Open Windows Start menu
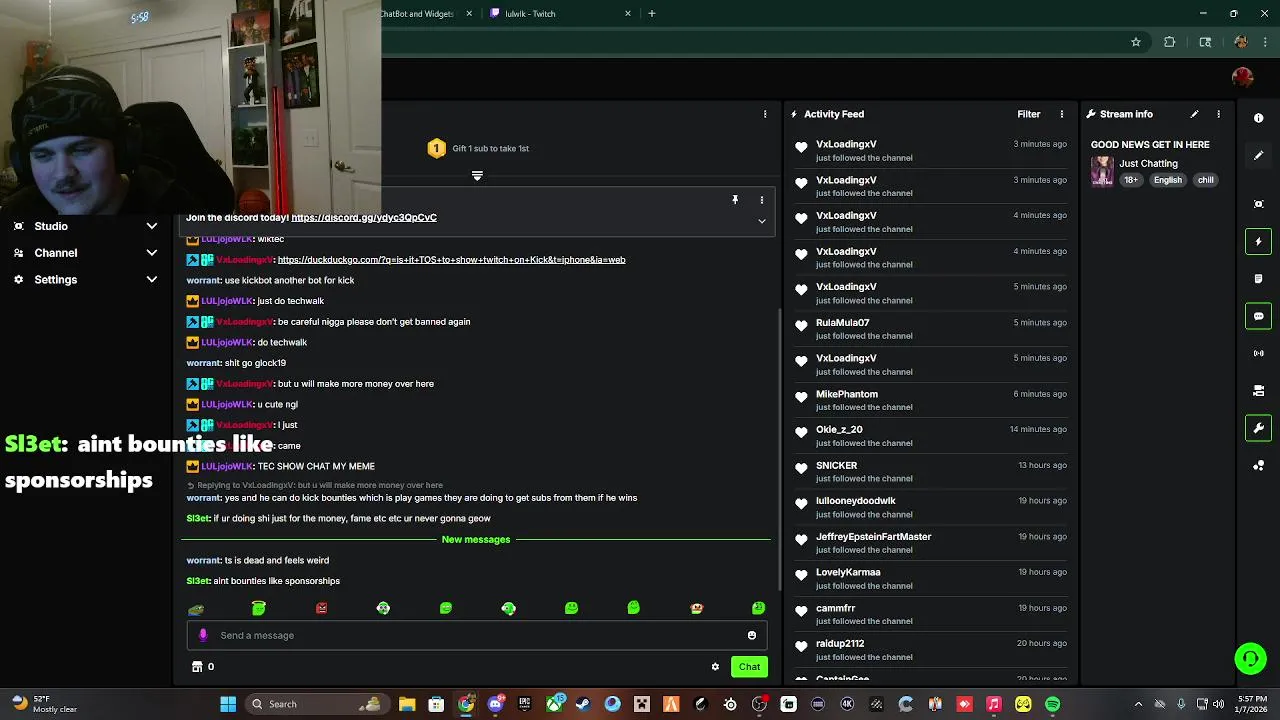 (228, 704)
